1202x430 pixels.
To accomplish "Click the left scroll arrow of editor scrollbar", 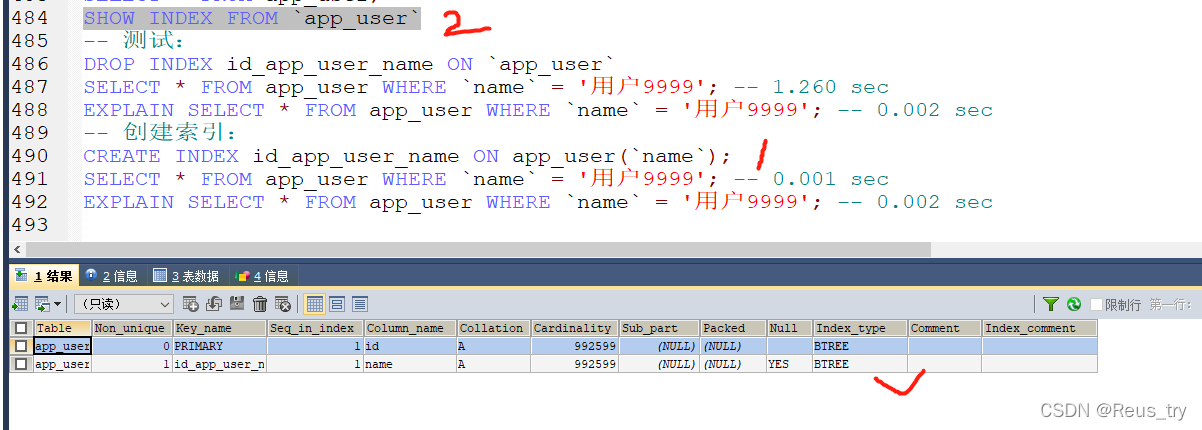I will (15, 249).
